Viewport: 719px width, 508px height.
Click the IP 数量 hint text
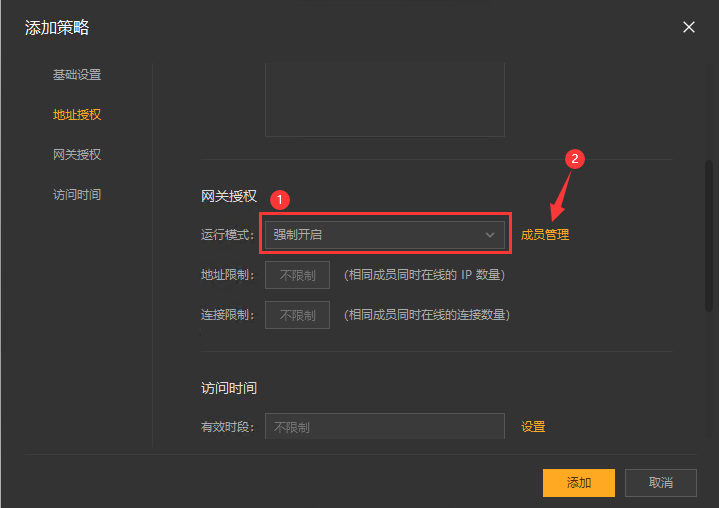click(x=424, y=275)
